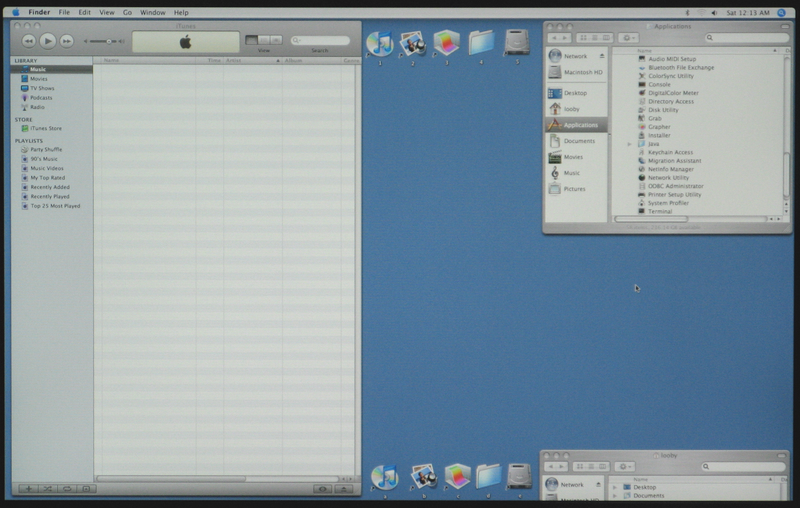Select the Recently Played playlist

(x=52, y=196)
